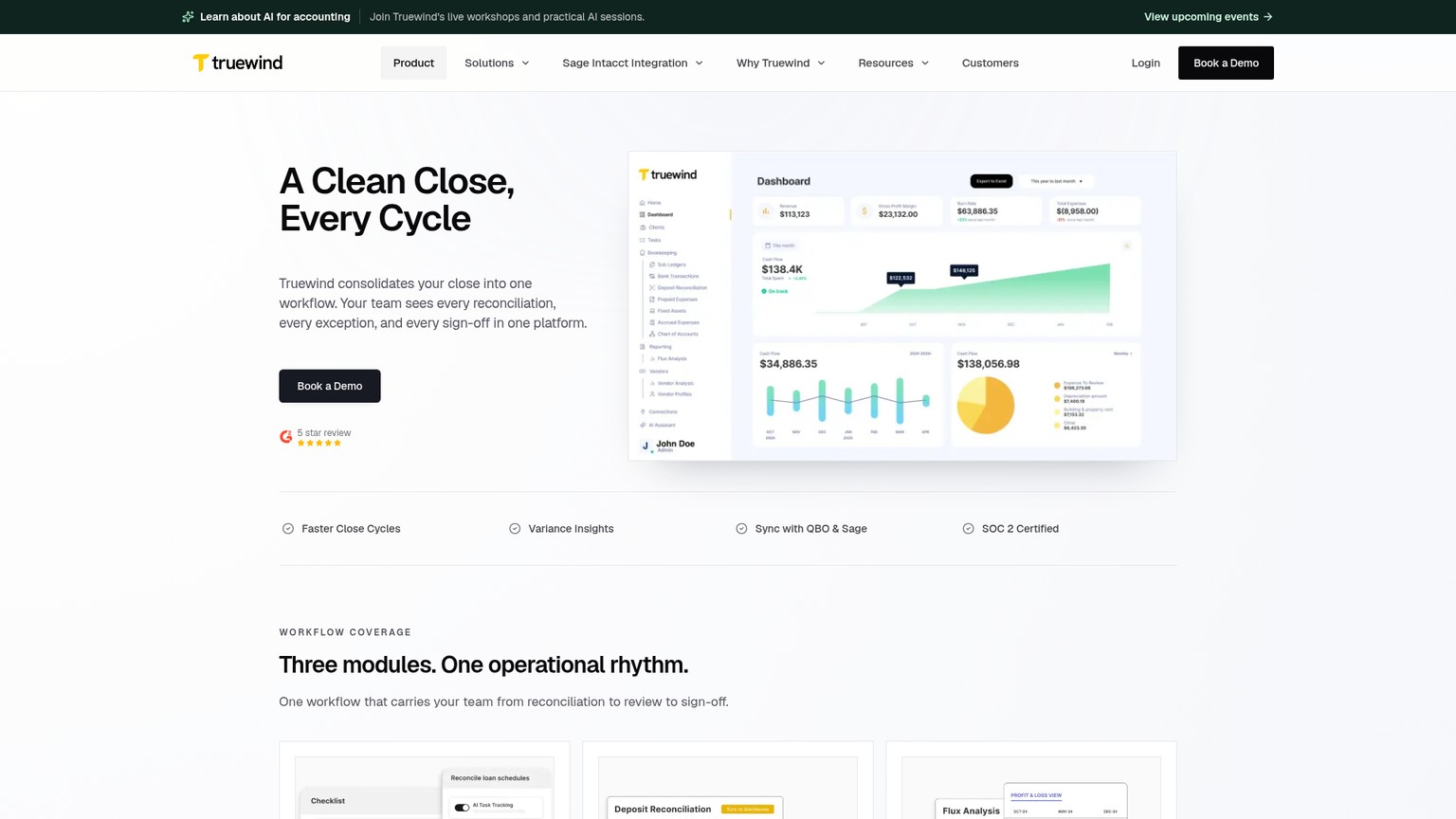
Task: Click the truewind logo inside the dashboard preview
Action: [x=667, y=174]
